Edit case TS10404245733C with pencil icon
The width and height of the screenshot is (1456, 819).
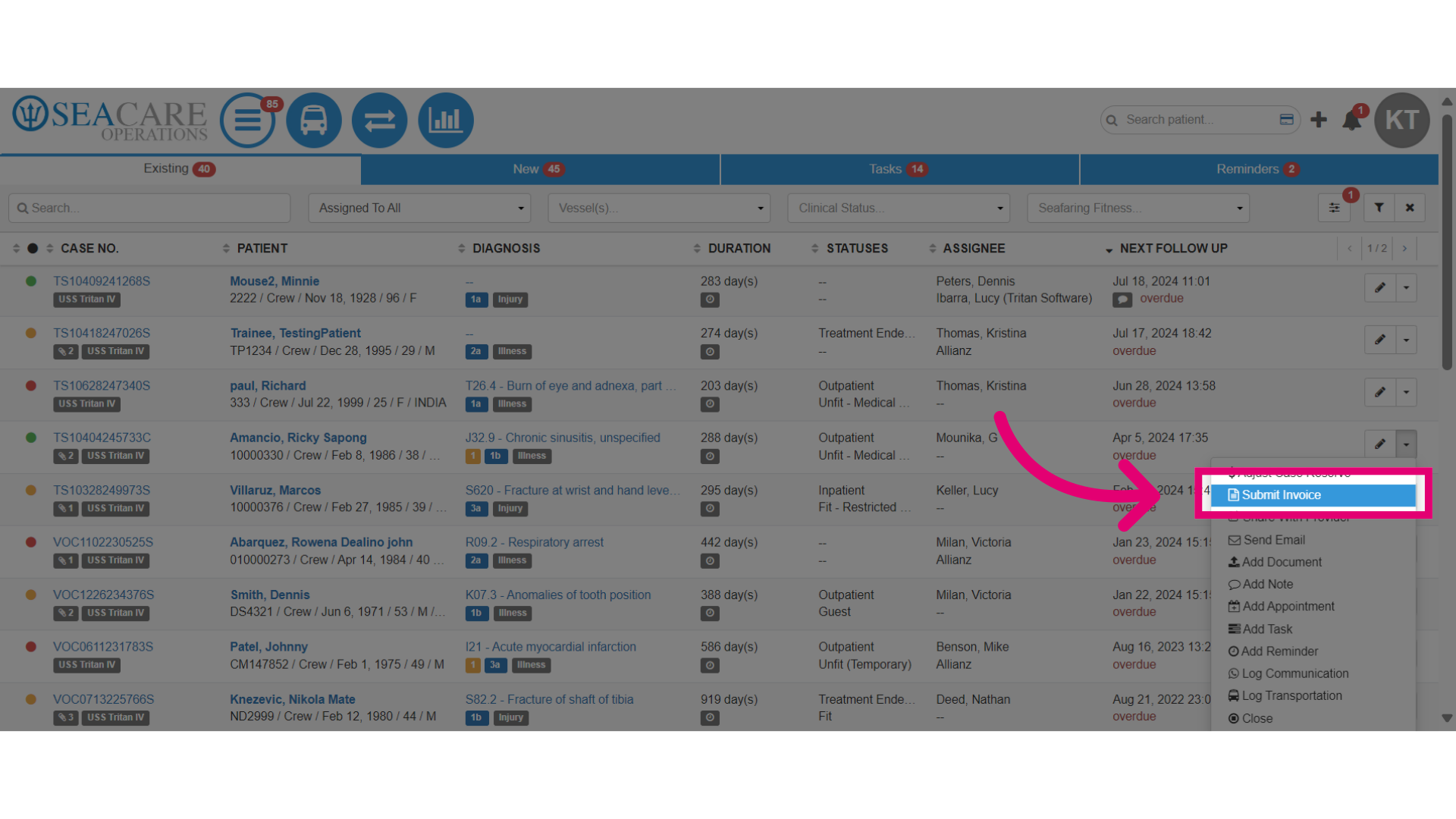1380,444
